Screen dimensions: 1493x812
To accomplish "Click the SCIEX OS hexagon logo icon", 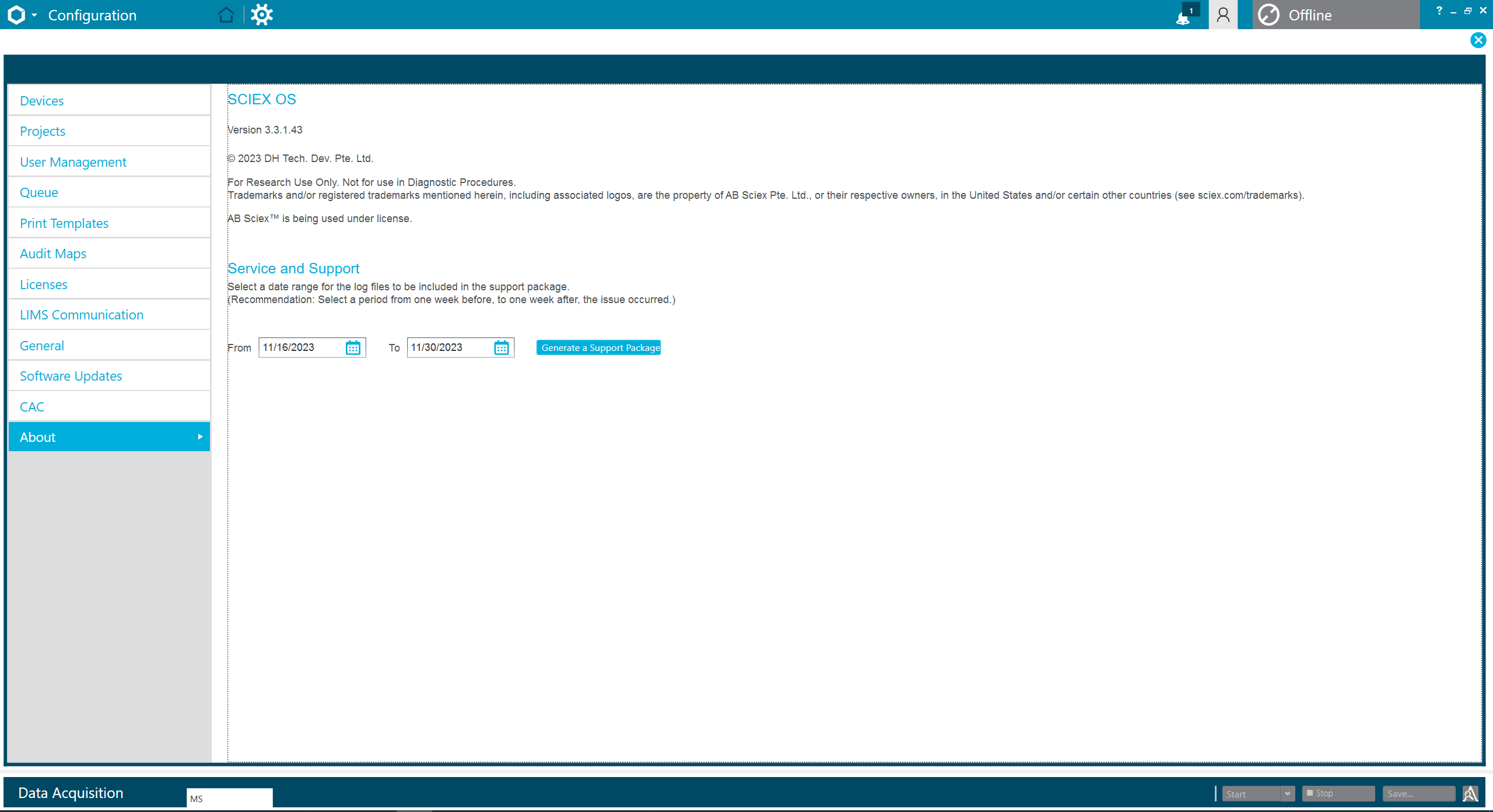I will 16,15.
